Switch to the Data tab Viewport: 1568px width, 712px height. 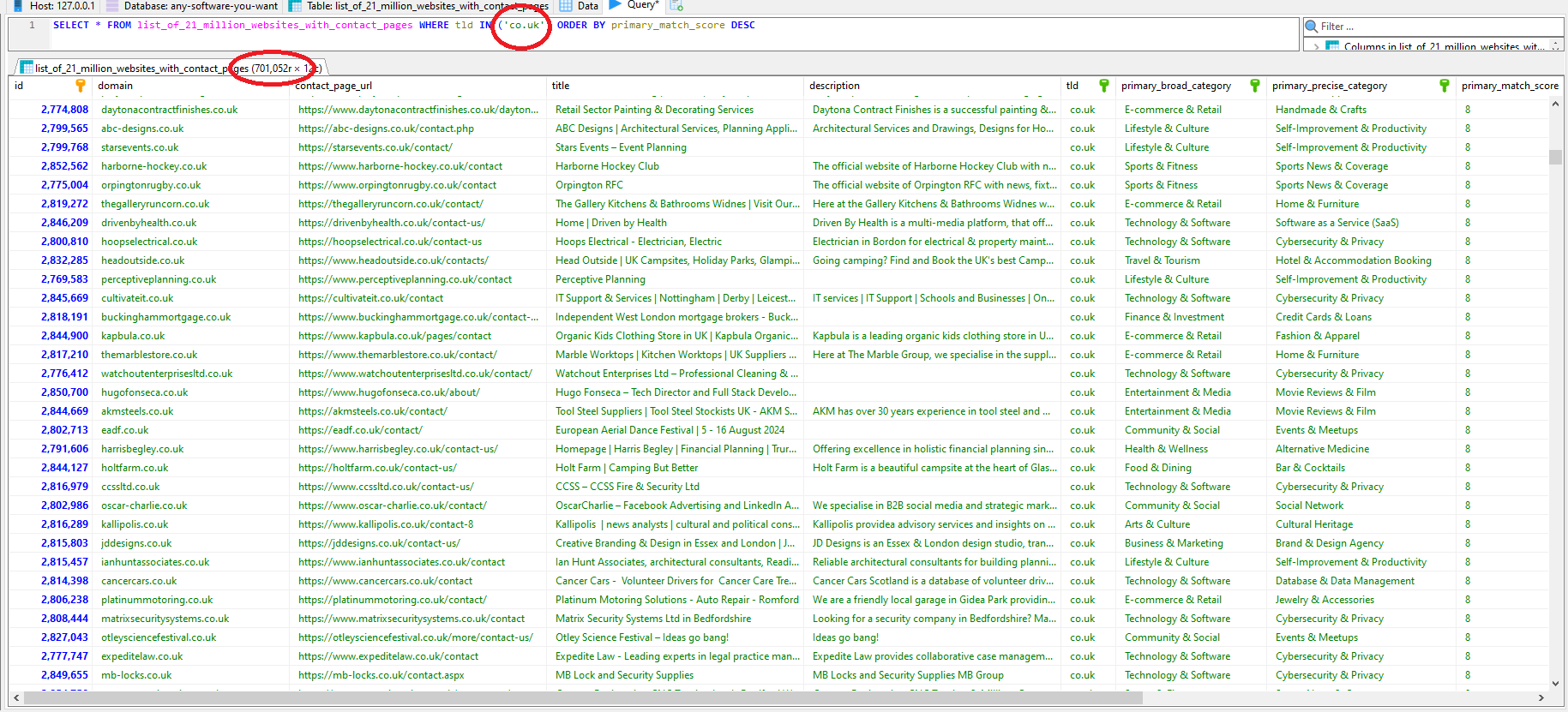coord(580,5)
